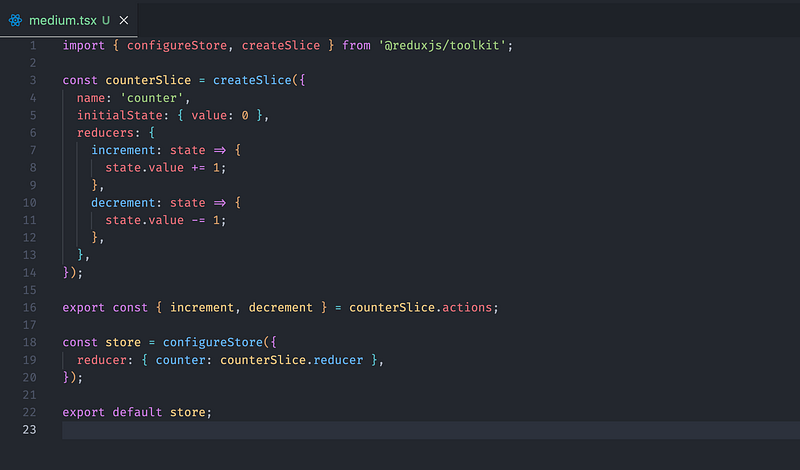Click 'configureStore(' call on line 18
This screenshot has height=470, width=800.
coord(215,342)
